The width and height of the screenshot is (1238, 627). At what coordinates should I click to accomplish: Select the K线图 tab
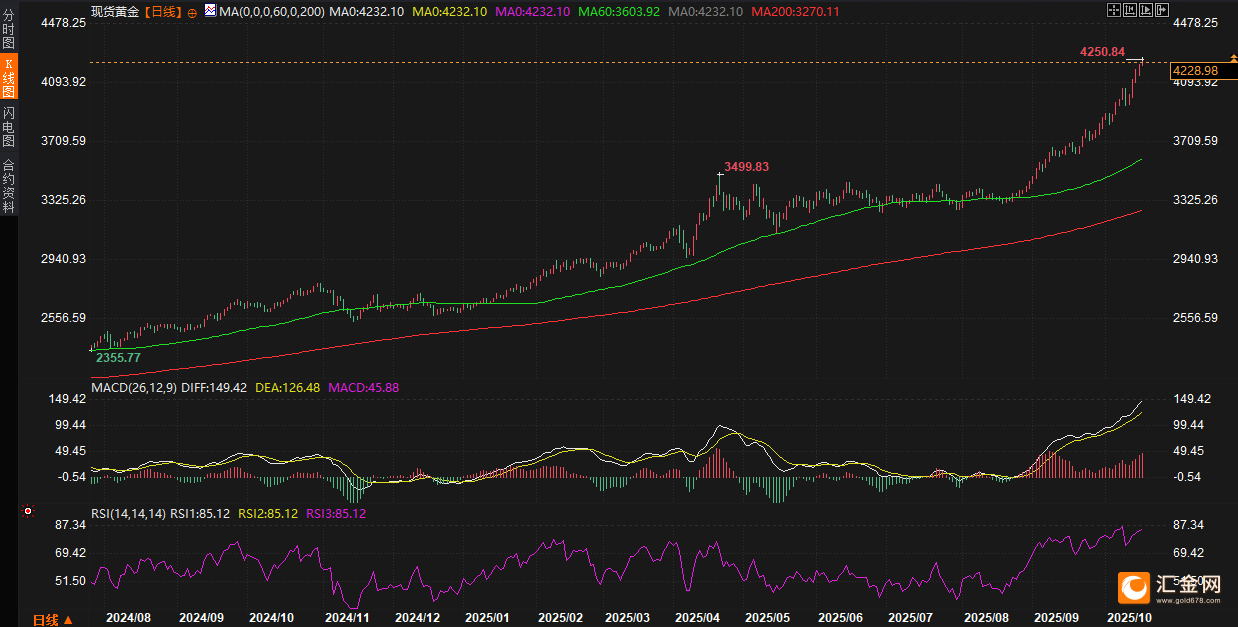click(x=9, y=78)
